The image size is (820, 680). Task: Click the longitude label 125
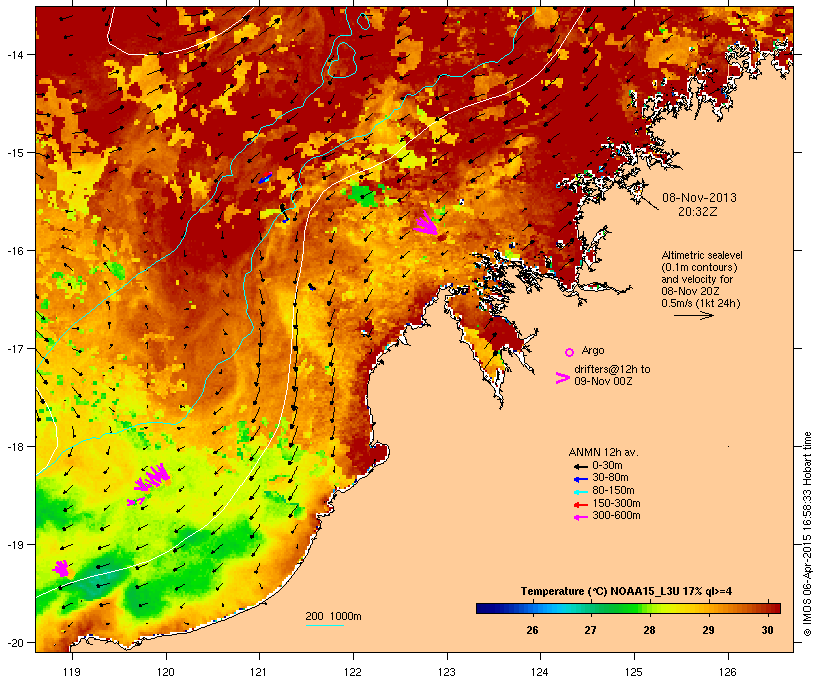(634, 672)
